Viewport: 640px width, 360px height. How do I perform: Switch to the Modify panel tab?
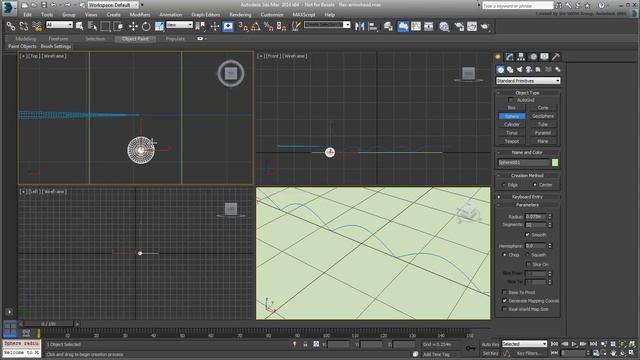point(509,57)
